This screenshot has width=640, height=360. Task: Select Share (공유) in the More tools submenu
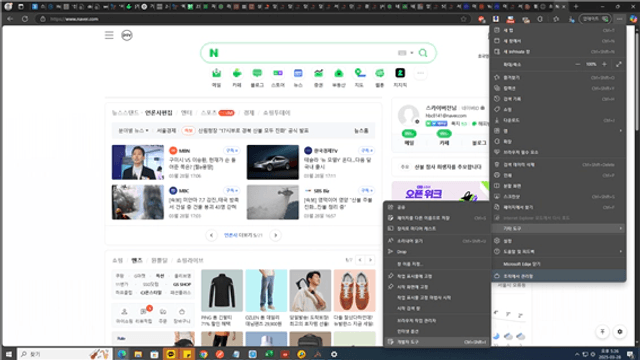(437, 207)
